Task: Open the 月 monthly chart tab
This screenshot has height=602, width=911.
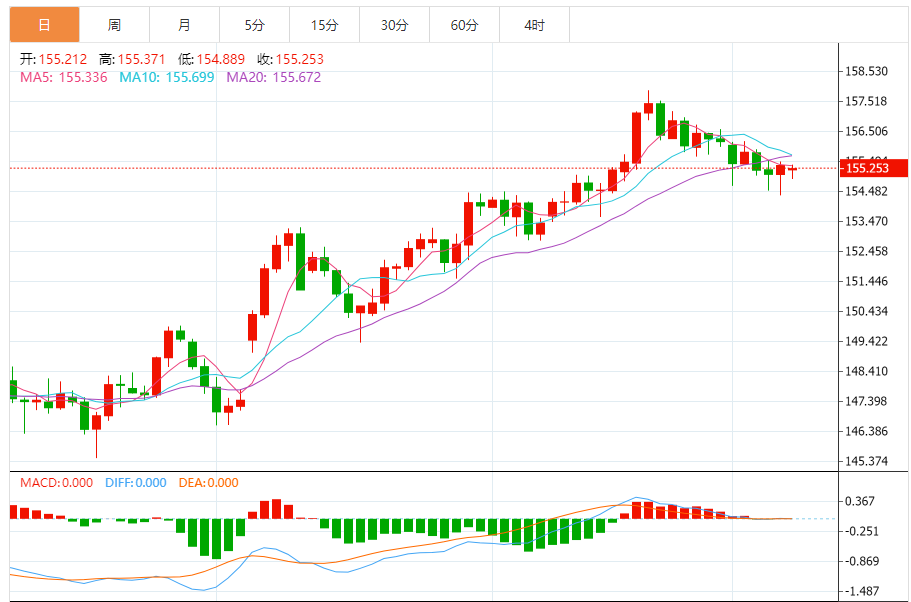Action: coord(184,25)
